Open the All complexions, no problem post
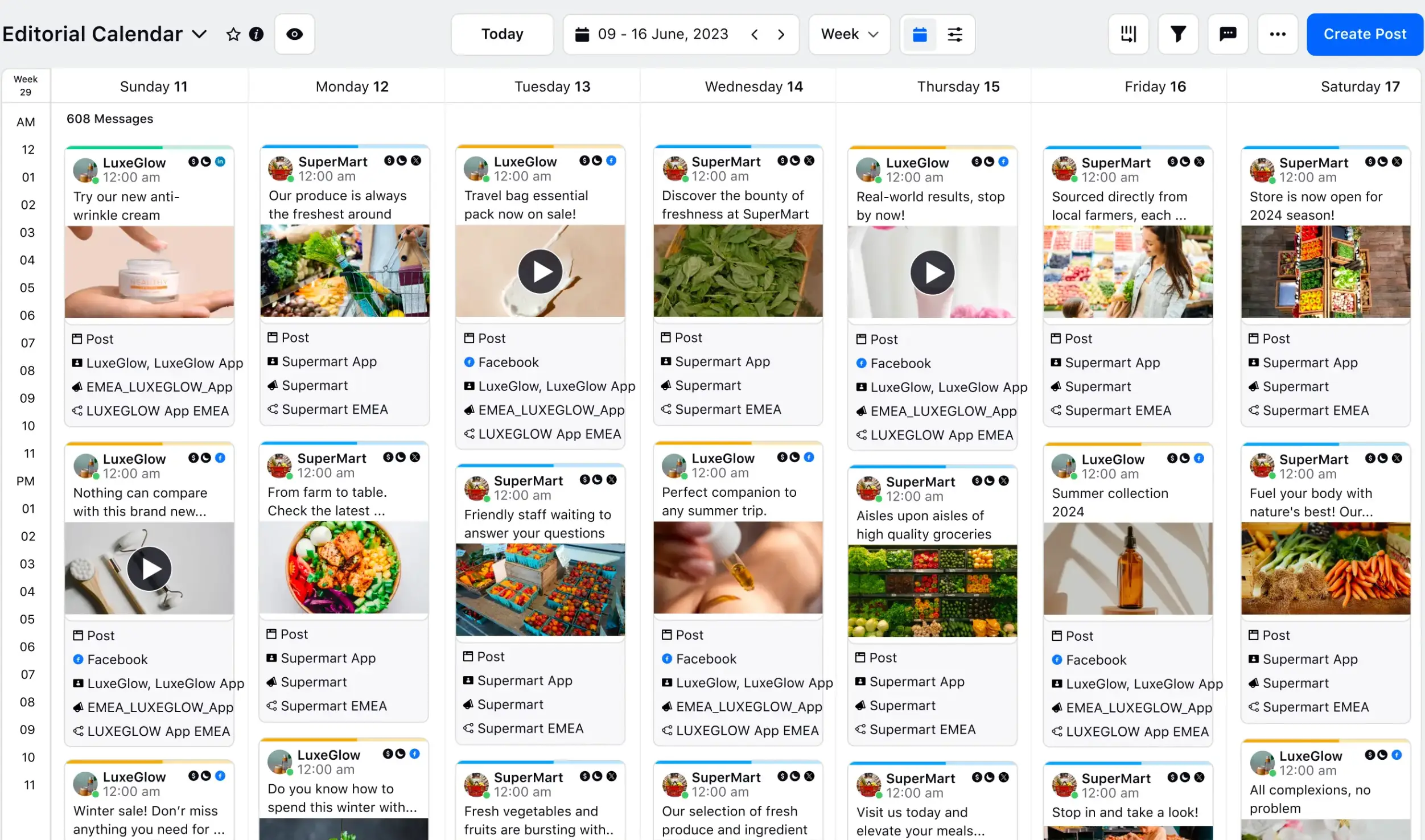The width and height of the screenshot is (1425, 840). 1325,790
